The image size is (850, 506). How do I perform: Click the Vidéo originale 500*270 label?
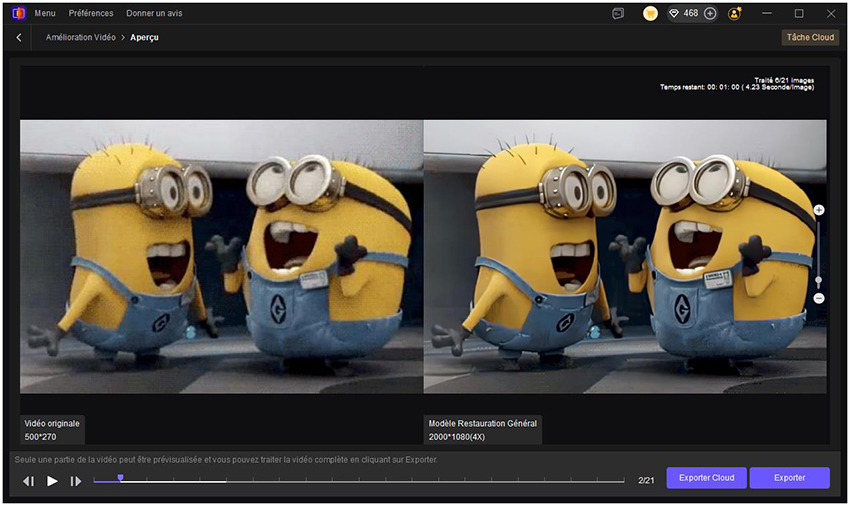click(x=52, y=430)
